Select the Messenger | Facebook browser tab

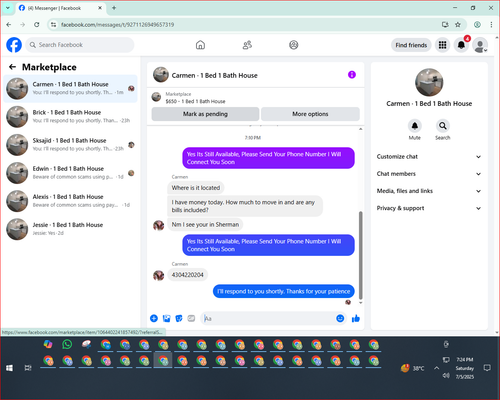(60, 8)
